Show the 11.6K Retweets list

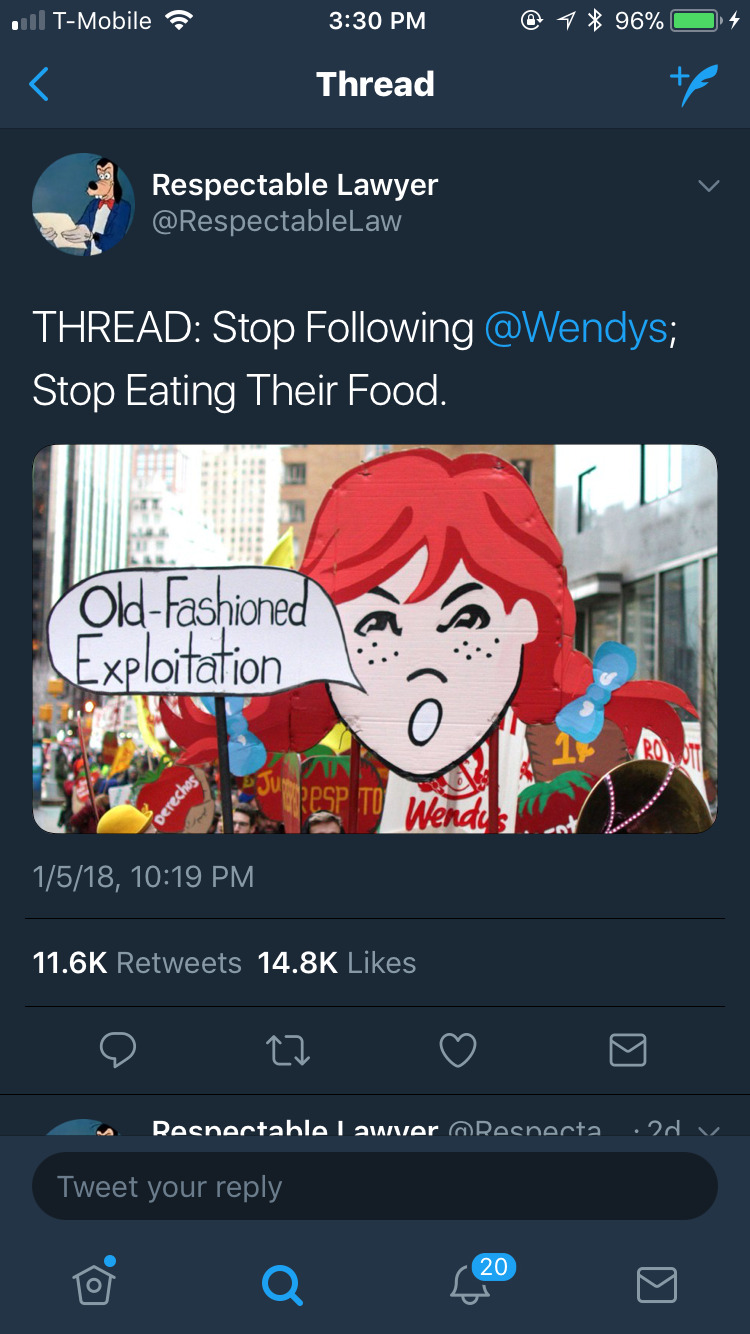click(137, 963)
